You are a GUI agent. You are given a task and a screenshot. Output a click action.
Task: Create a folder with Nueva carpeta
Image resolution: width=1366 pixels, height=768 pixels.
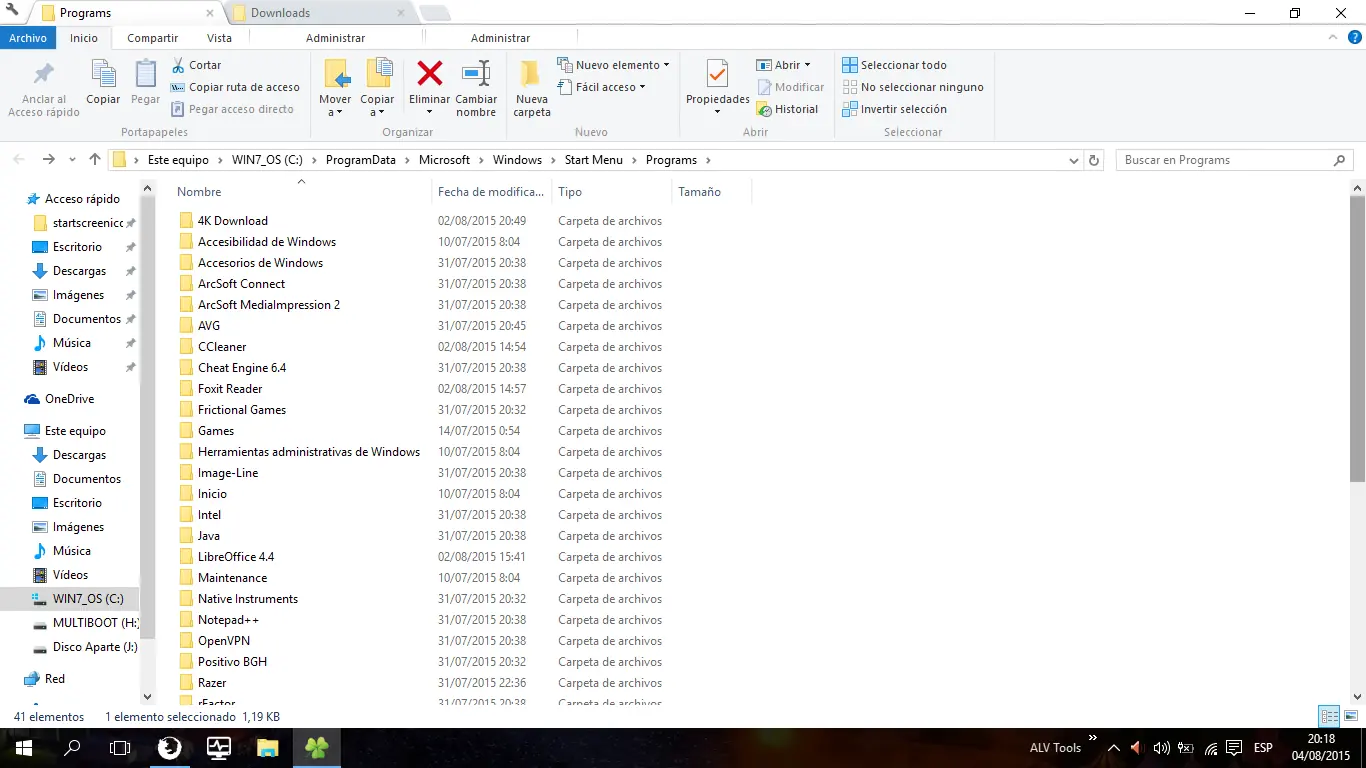click(532, 89)
